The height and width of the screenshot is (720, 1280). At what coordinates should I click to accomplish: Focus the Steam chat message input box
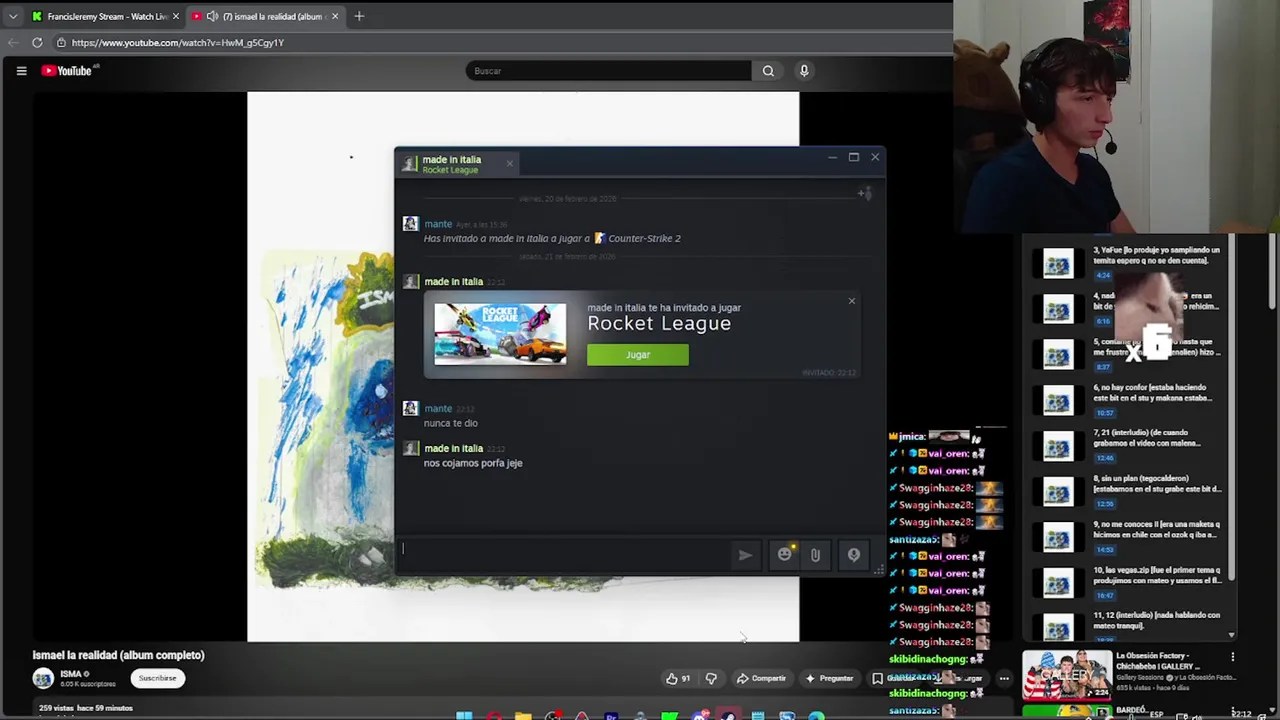click(565, 554)
